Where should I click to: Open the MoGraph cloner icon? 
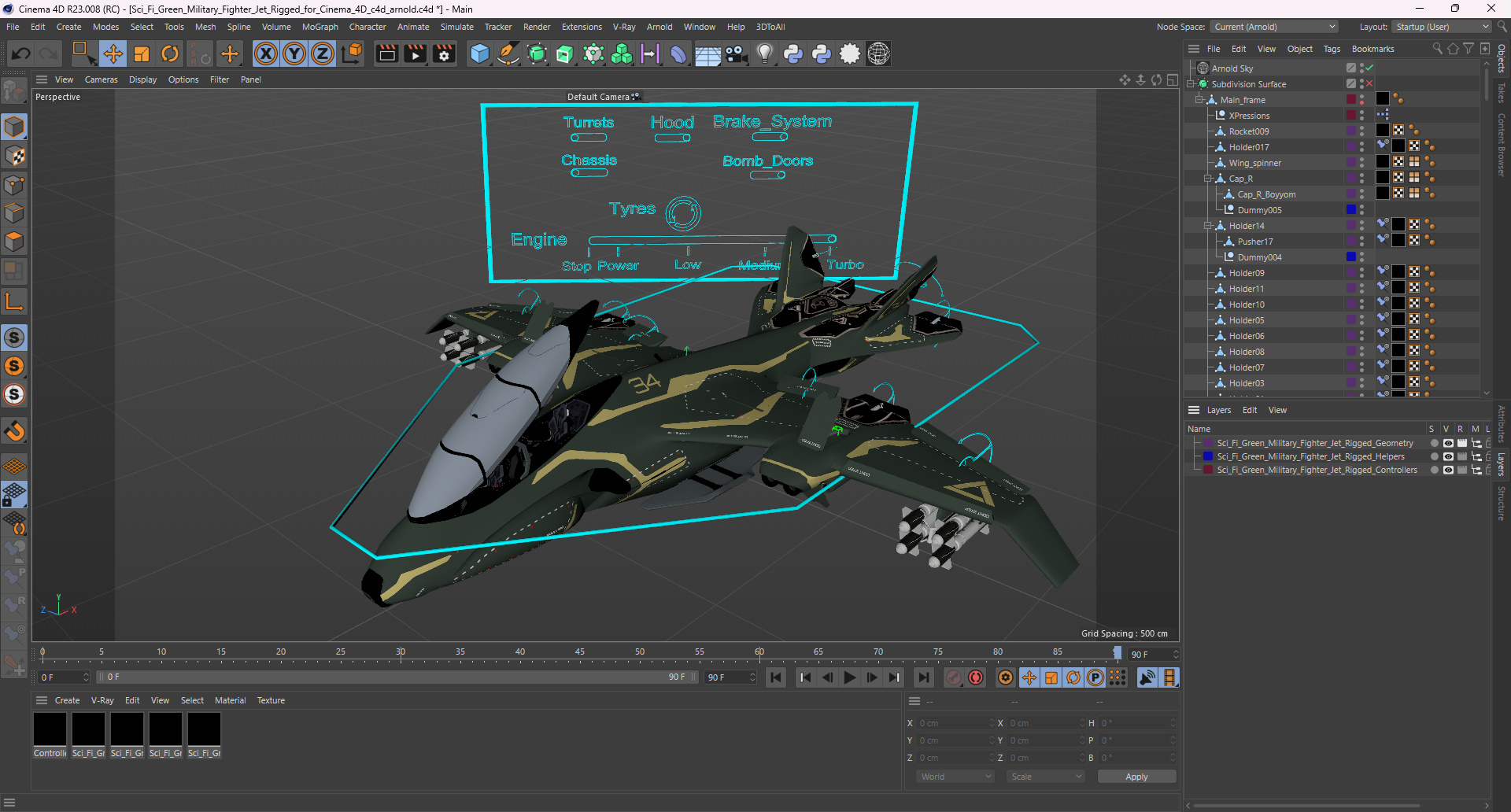(x=622, y=54)
